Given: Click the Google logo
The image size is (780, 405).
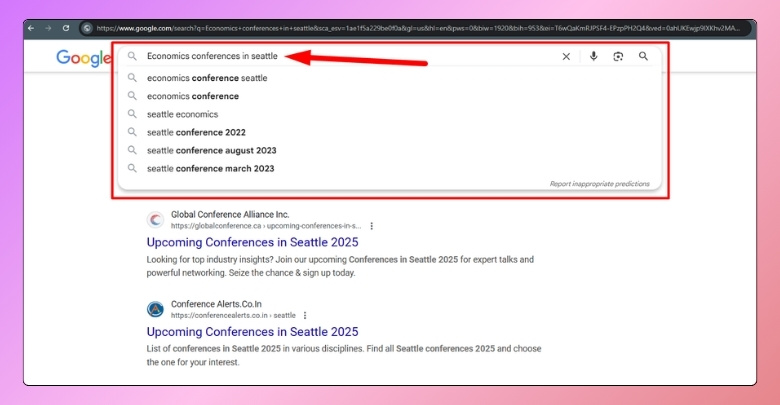Looking at the screenshot, I should pyautogui.click(x=84, y=58).
